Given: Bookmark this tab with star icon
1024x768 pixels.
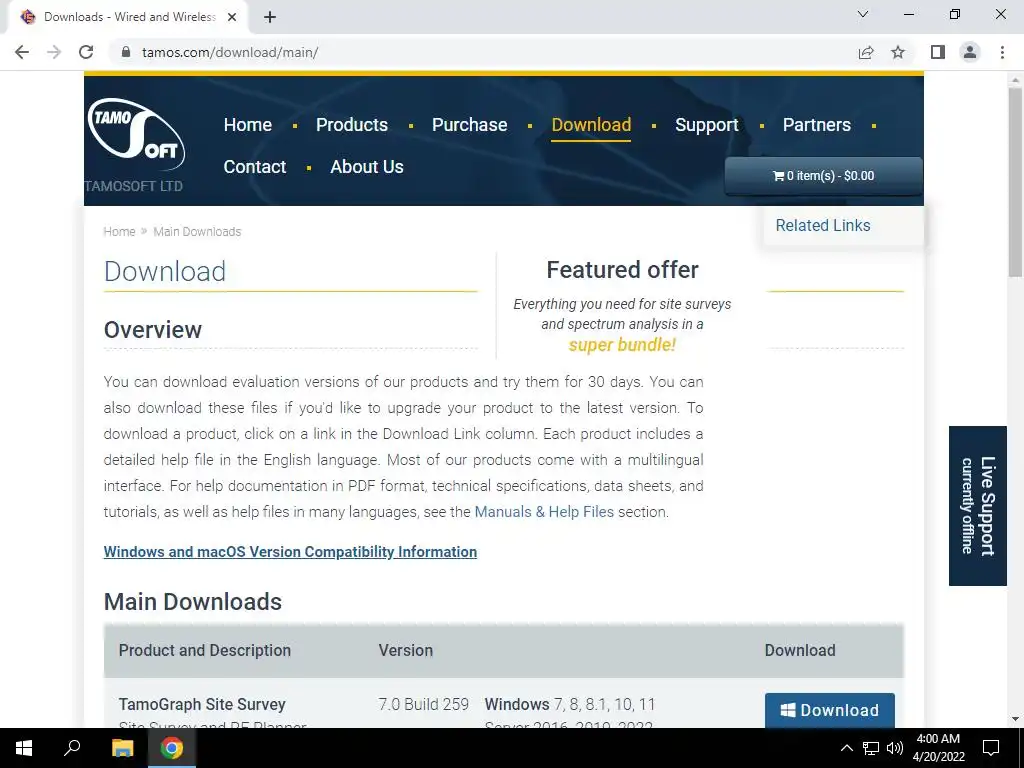Looking at the screenshot, I should [898, 52].
